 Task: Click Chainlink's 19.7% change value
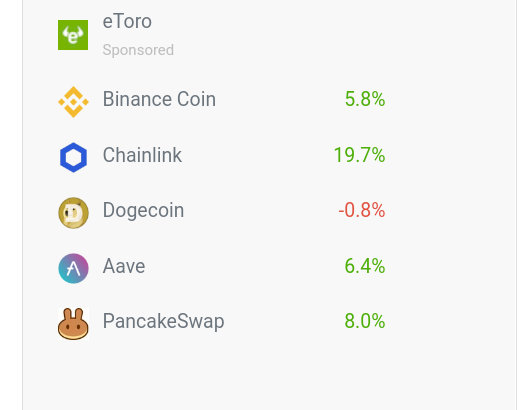pos(360,155)
